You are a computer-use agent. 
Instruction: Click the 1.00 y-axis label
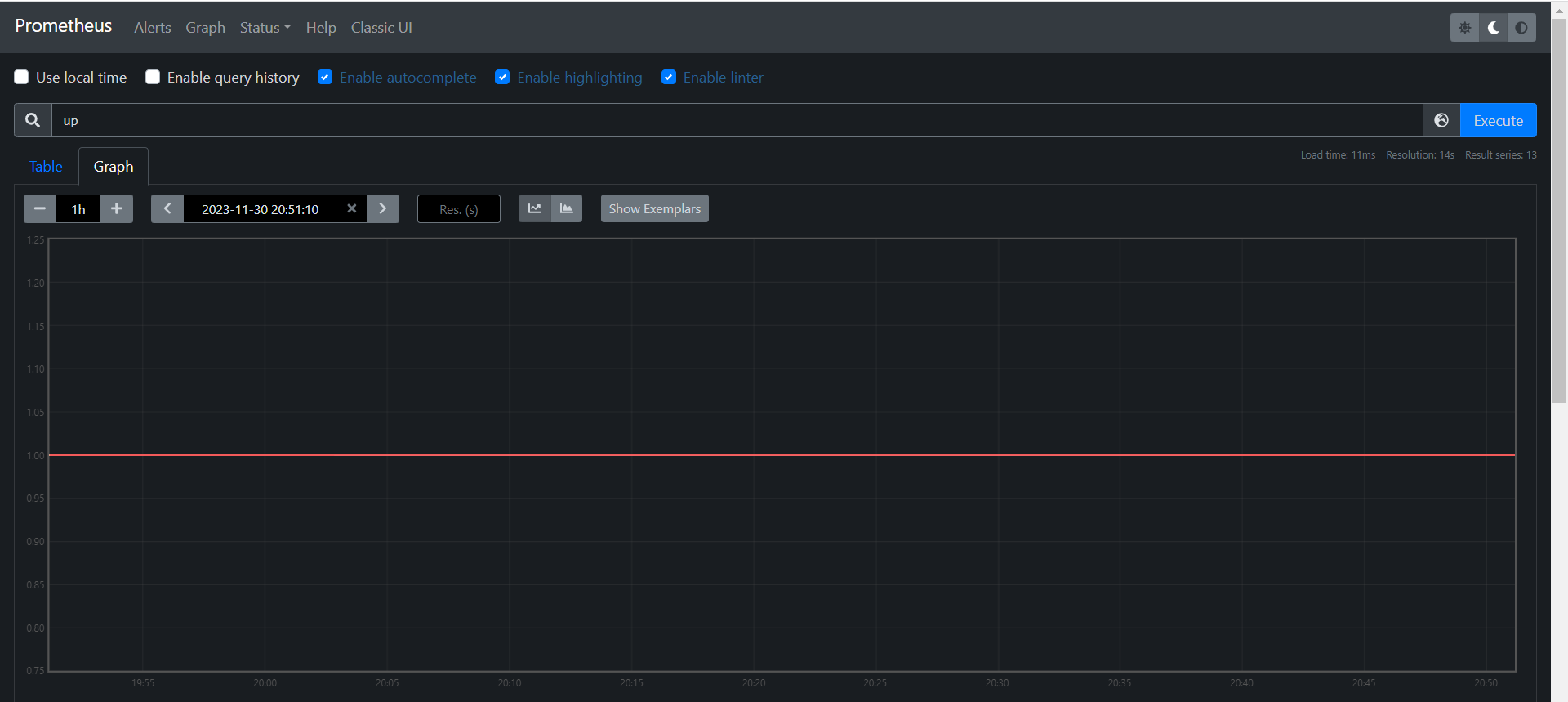[35, 455]
